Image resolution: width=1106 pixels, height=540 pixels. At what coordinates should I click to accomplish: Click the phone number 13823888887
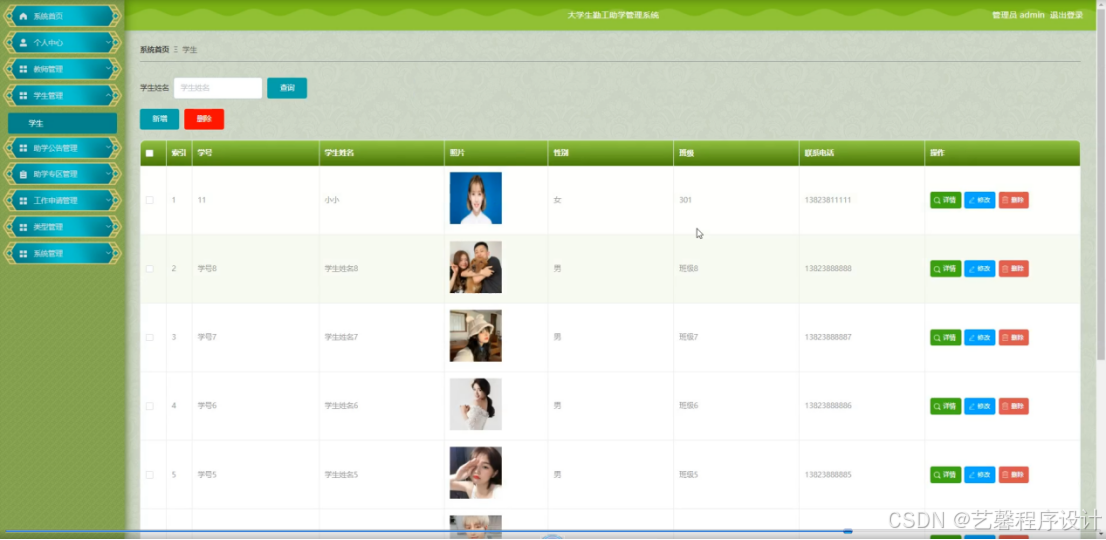click(827, 338)
